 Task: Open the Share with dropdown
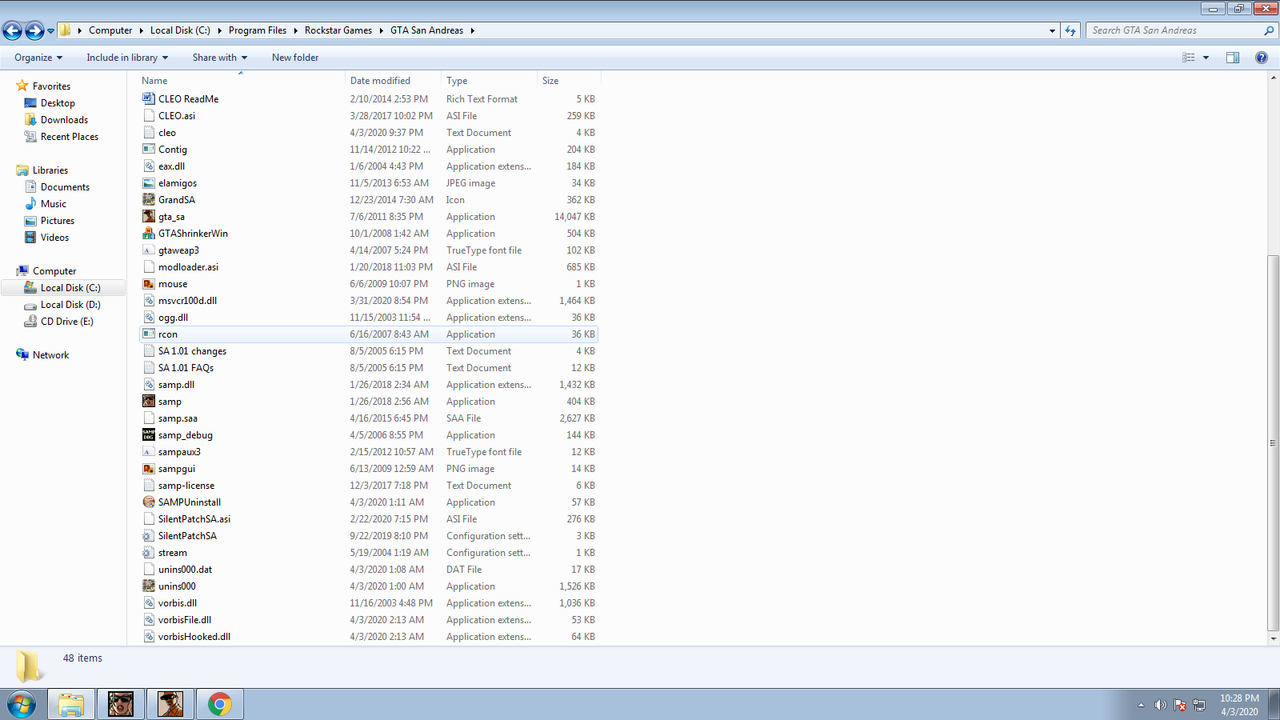coord(220,58)
